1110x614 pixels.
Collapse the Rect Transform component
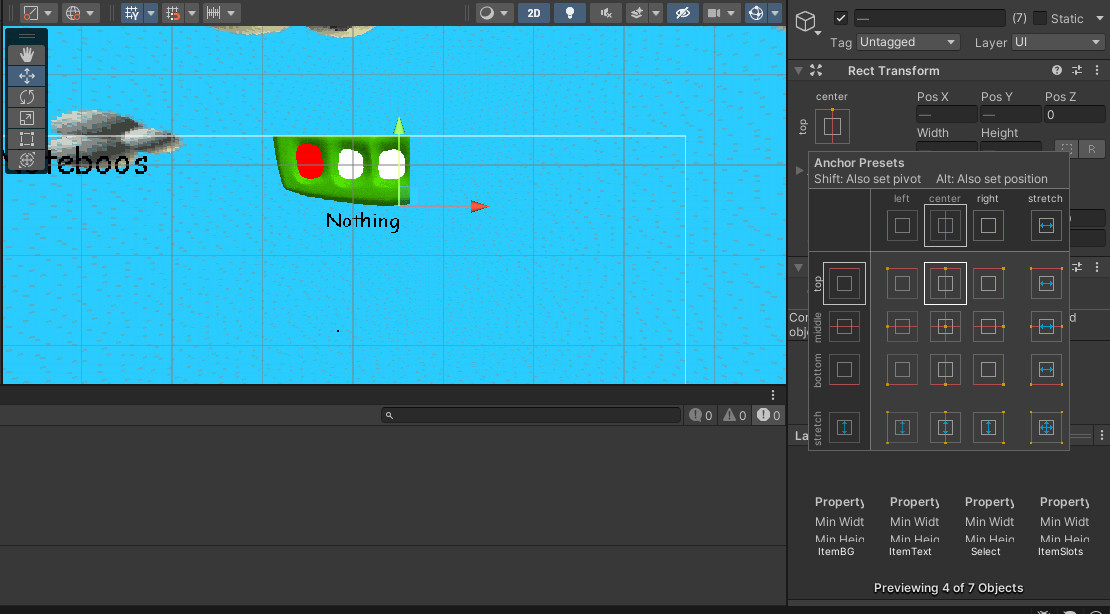click(x=798, y=71)
